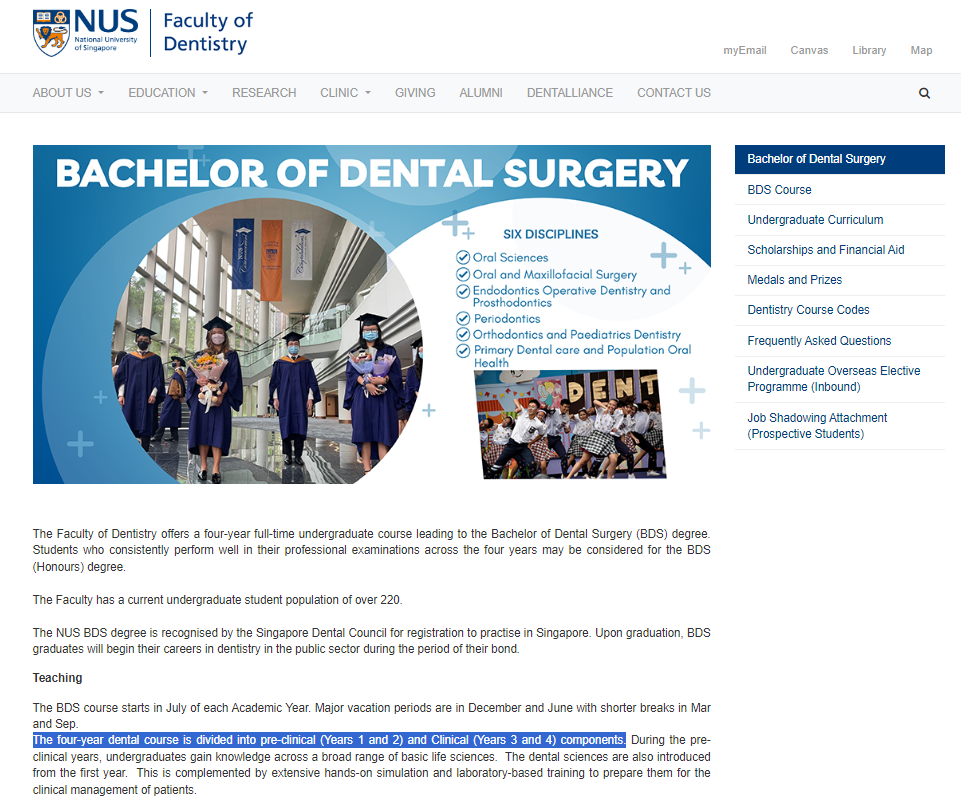961x806 pixels.
Task: Open the Map link
Action: [921, 50]
